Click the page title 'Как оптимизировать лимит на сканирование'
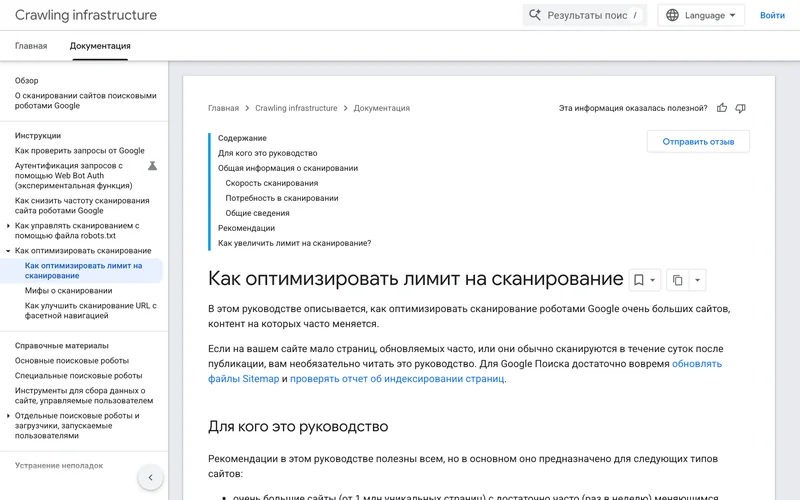Viewport: 800px width, 500px height. coord(415,279)
